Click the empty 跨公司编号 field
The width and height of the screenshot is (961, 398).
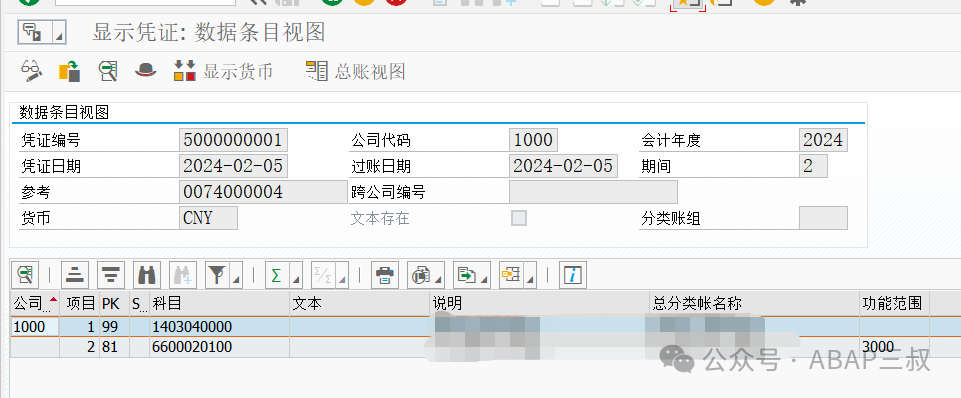593,192
